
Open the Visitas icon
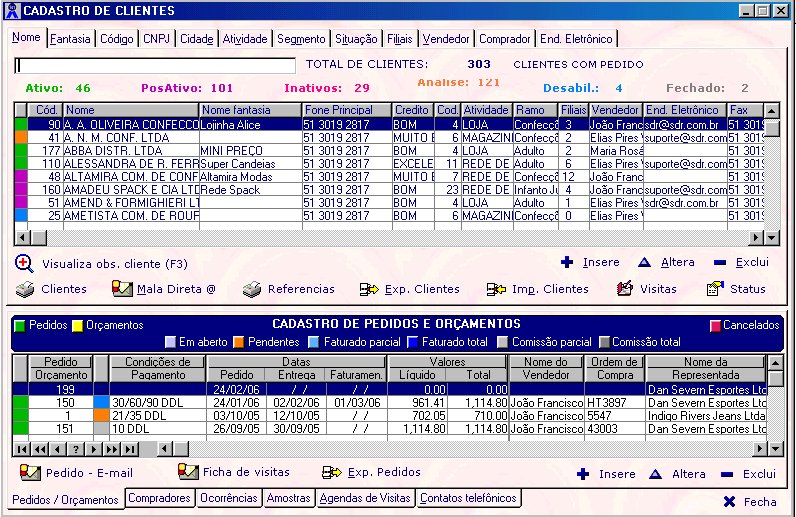point(624,288)
